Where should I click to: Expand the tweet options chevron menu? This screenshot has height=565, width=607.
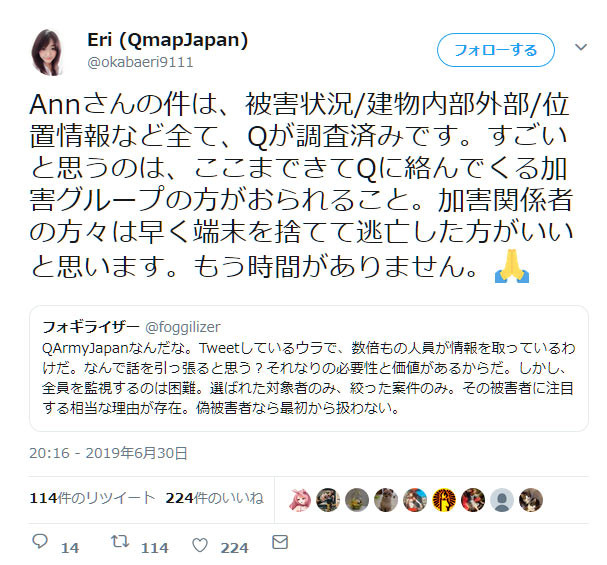581,47
